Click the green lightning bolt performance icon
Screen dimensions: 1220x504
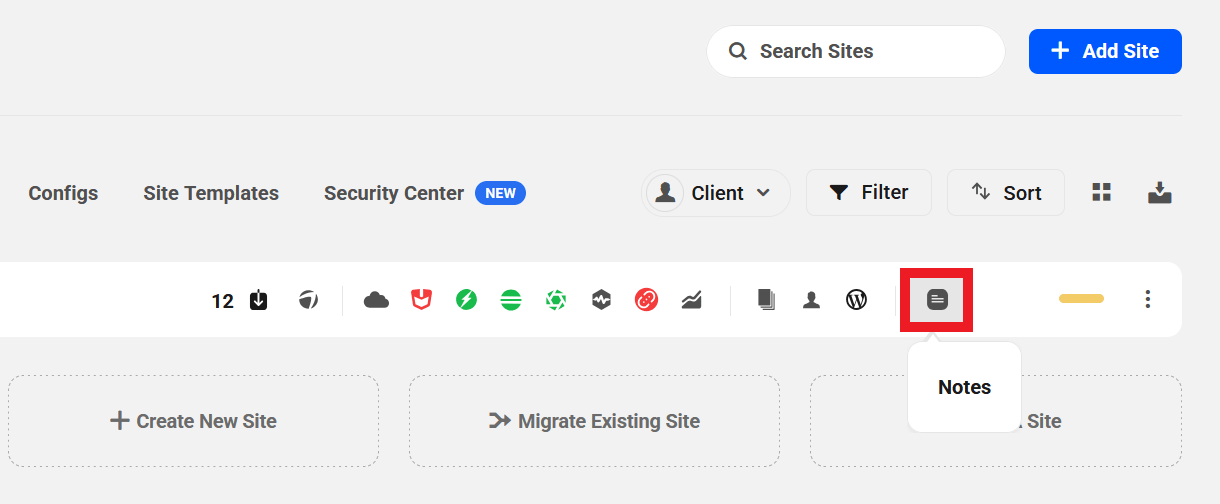tap(466, 299)
